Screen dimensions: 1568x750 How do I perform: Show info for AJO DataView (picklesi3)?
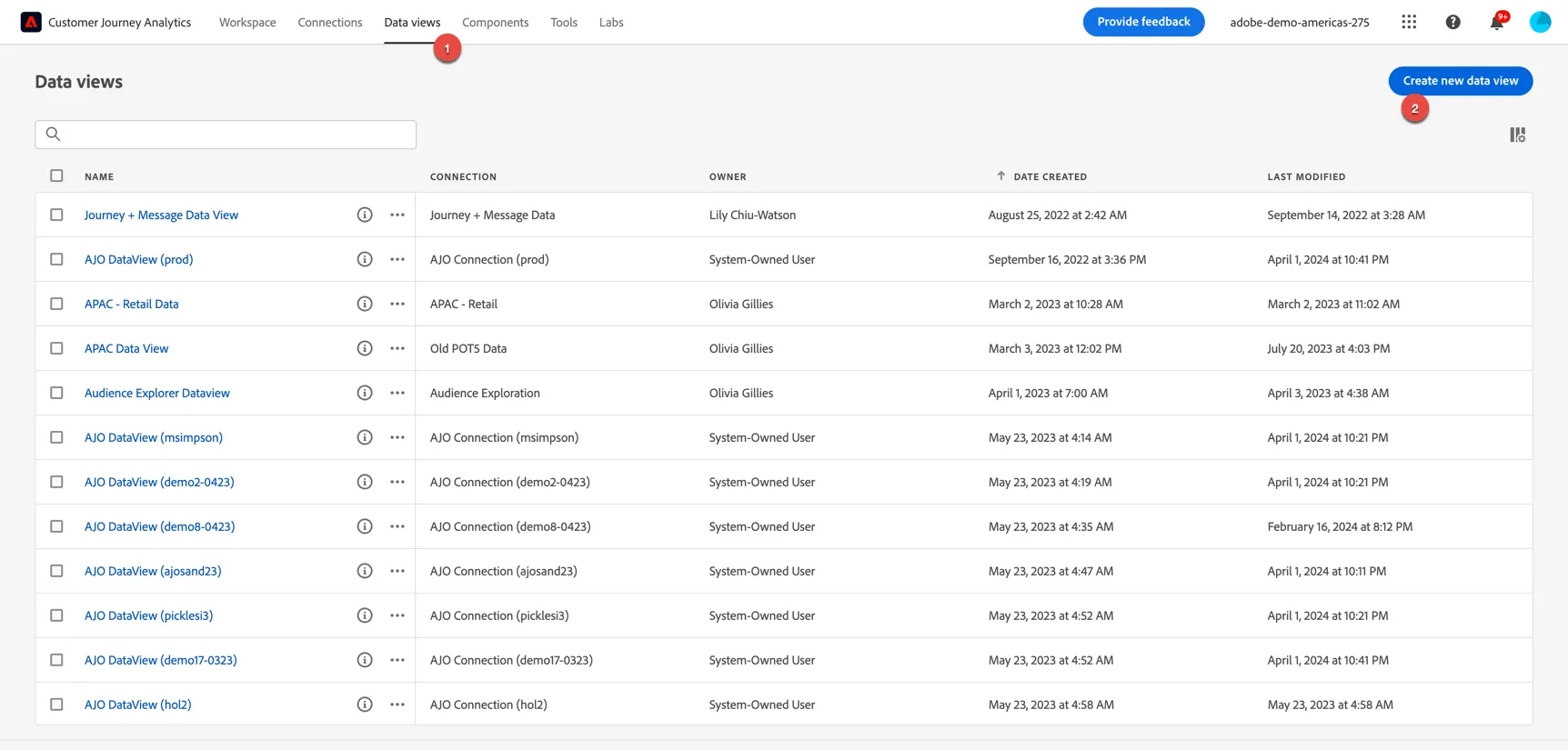(365, 615)
